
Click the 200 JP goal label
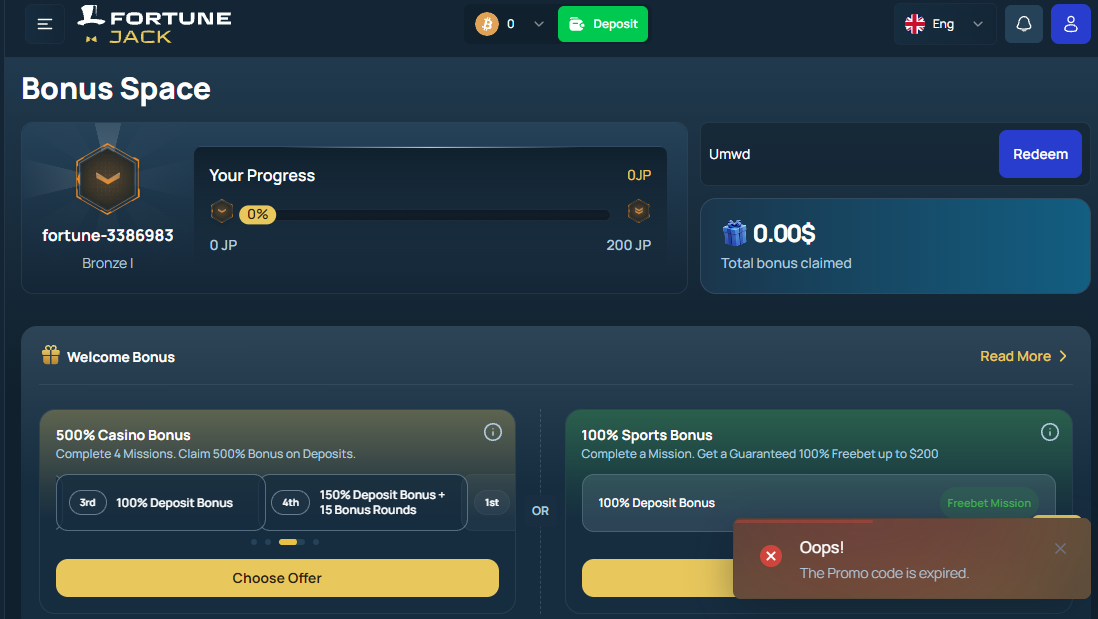pos(629,245)
